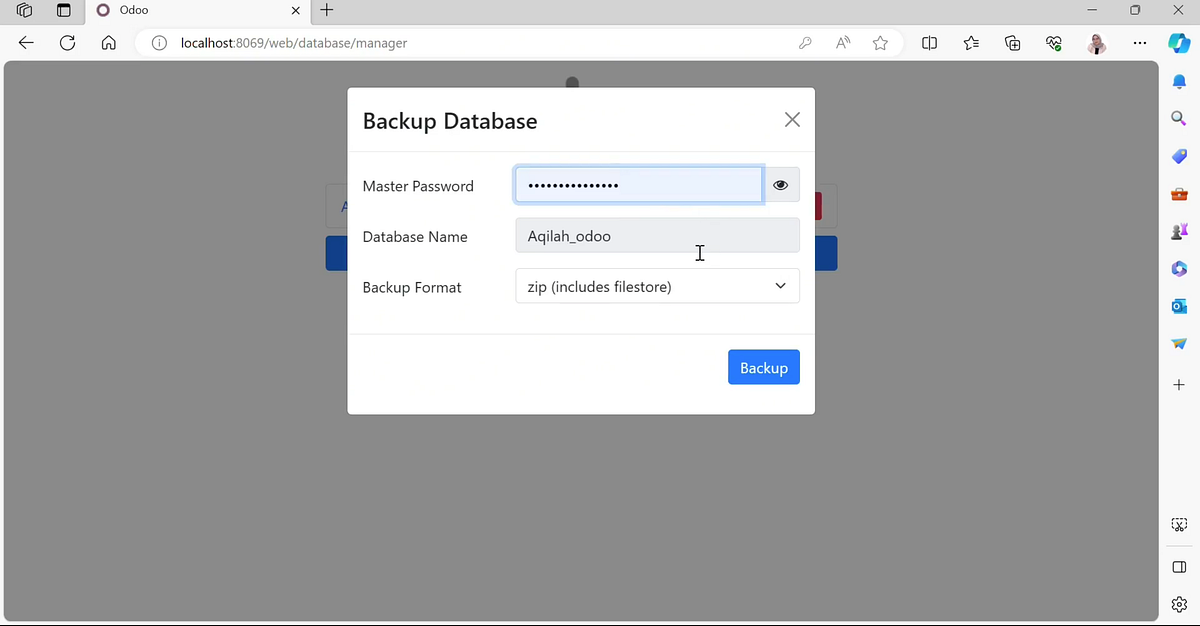This screenshot has width=1200, height=626.
Task: Toggle the favorites star for this page
Action: tap(881, 43)
